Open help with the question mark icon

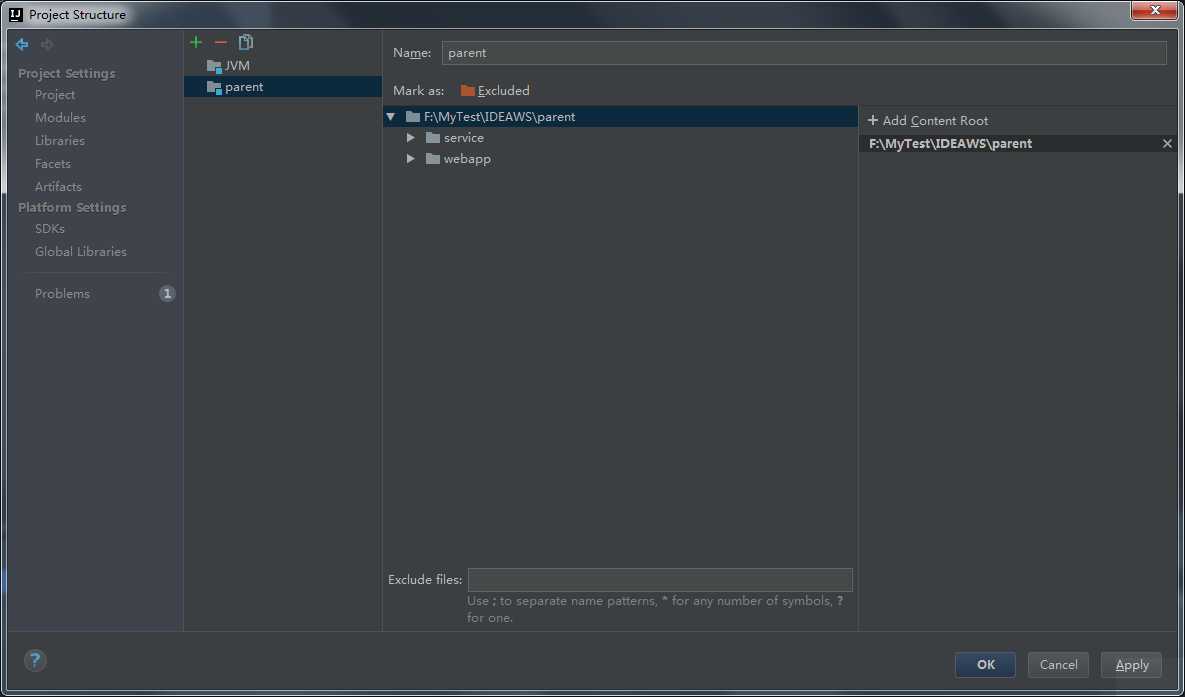point(35,661)
